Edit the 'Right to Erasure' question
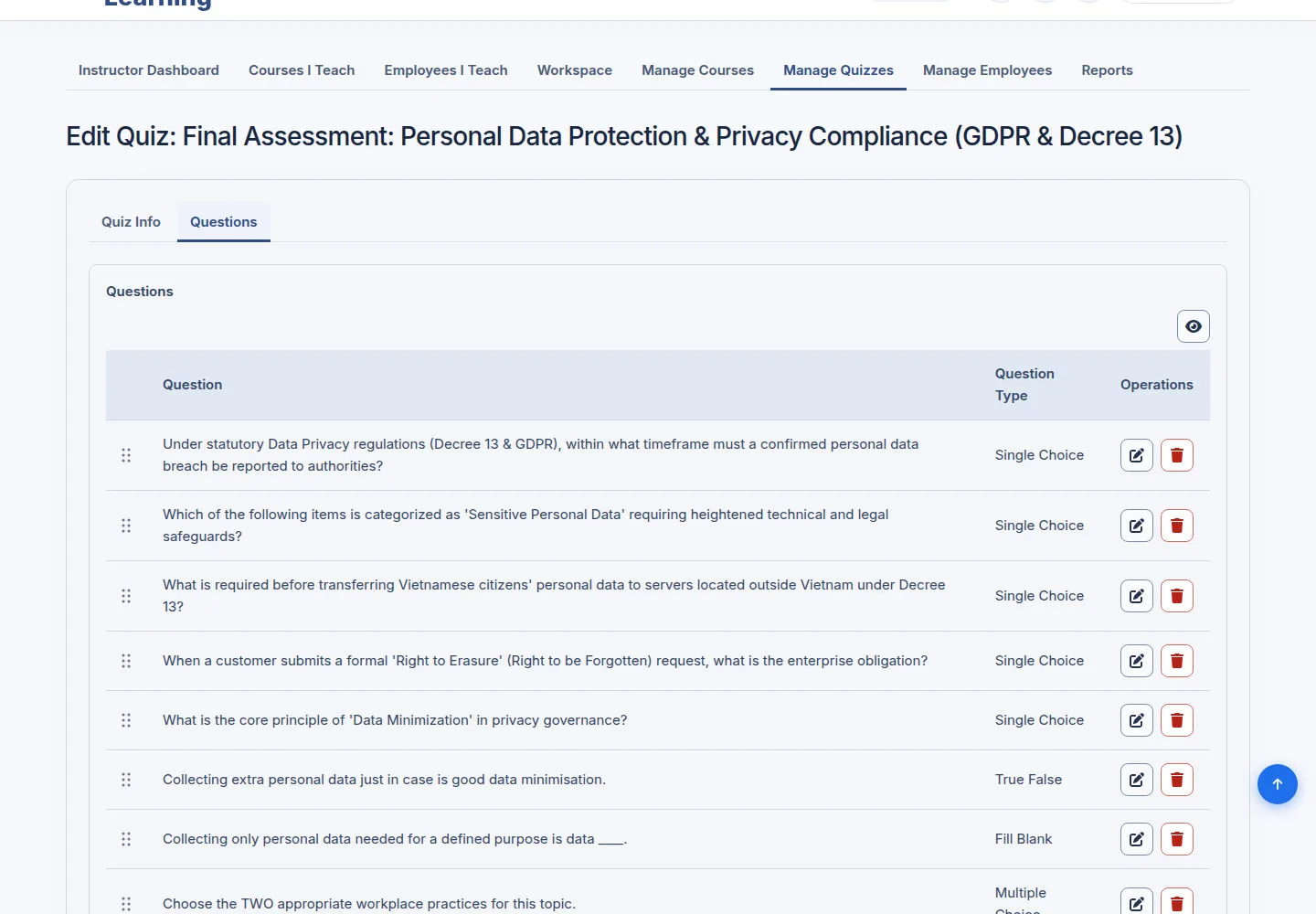This screenshot has height=914, width=1316. (x=1137, y=661)
